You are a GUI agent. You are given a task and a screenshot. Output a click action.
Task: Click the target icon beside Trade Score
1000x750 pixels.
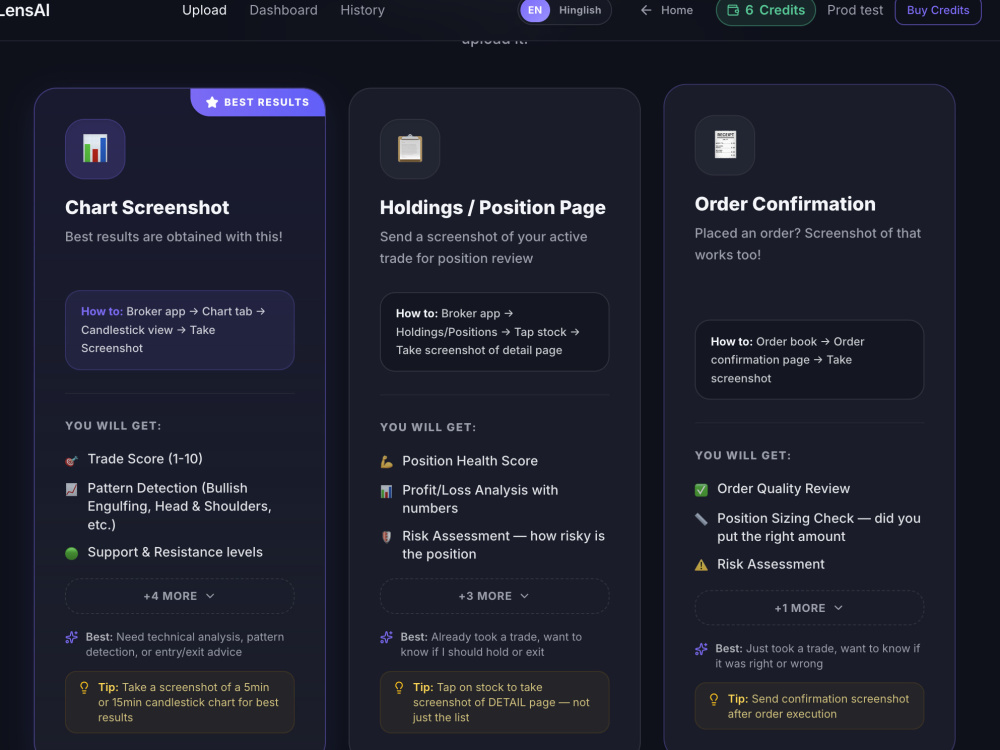coord(71,460)
